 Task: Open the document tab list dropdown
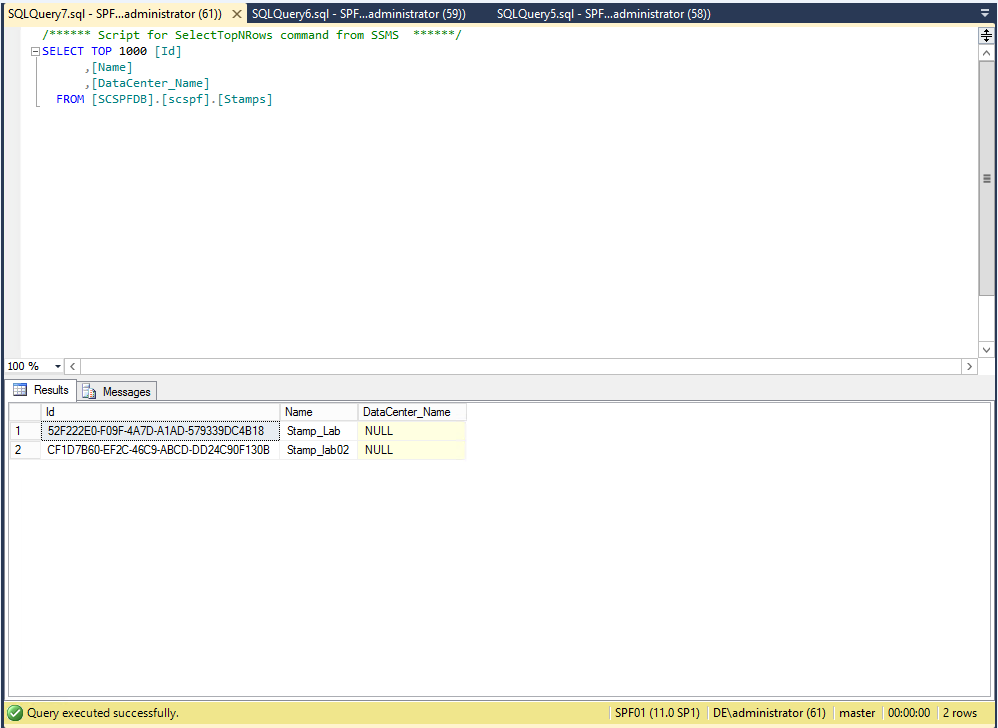pyautogui.click(x=984, y=14)
